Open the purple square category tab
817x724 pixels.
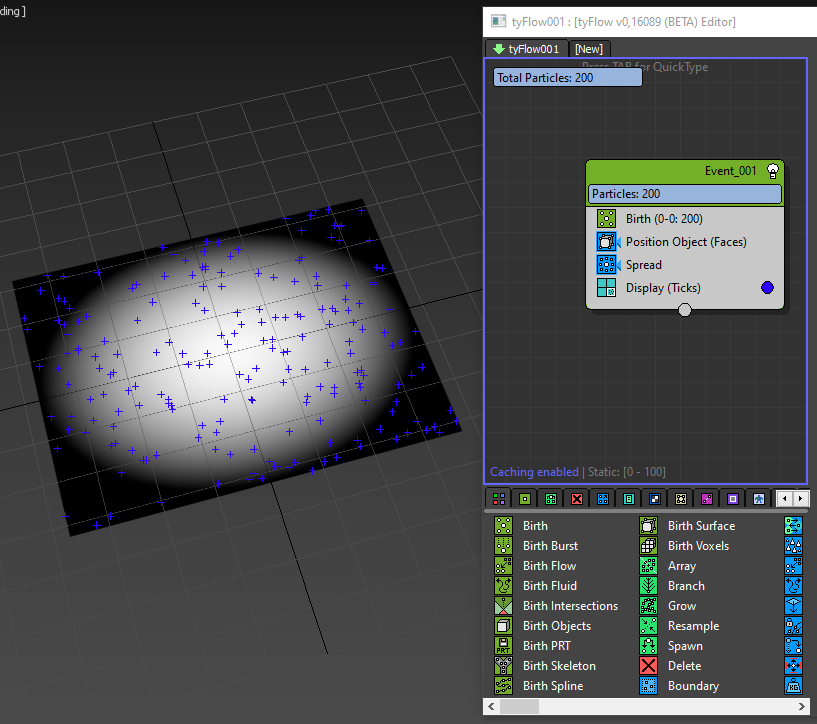733,499
